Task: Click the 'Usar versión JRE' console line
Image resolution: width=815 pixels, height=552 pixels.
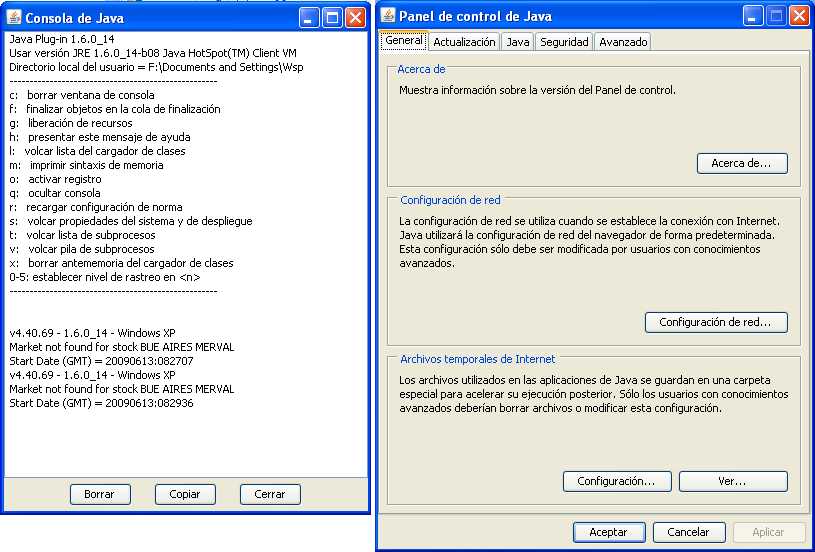Action: pos(153,53)
